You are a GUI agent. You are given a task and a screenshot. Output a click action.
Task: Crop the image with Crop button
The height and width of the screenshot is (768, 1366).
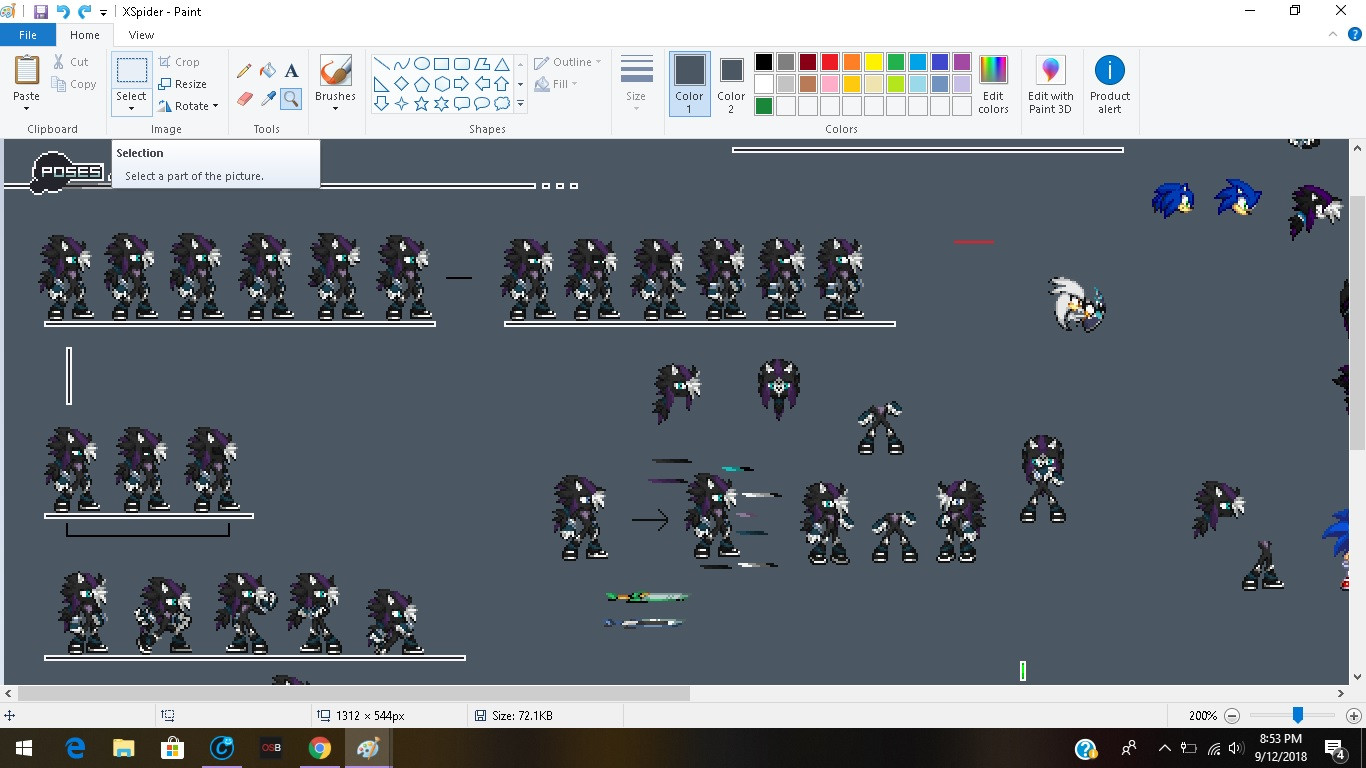click(x=179, y=62)
